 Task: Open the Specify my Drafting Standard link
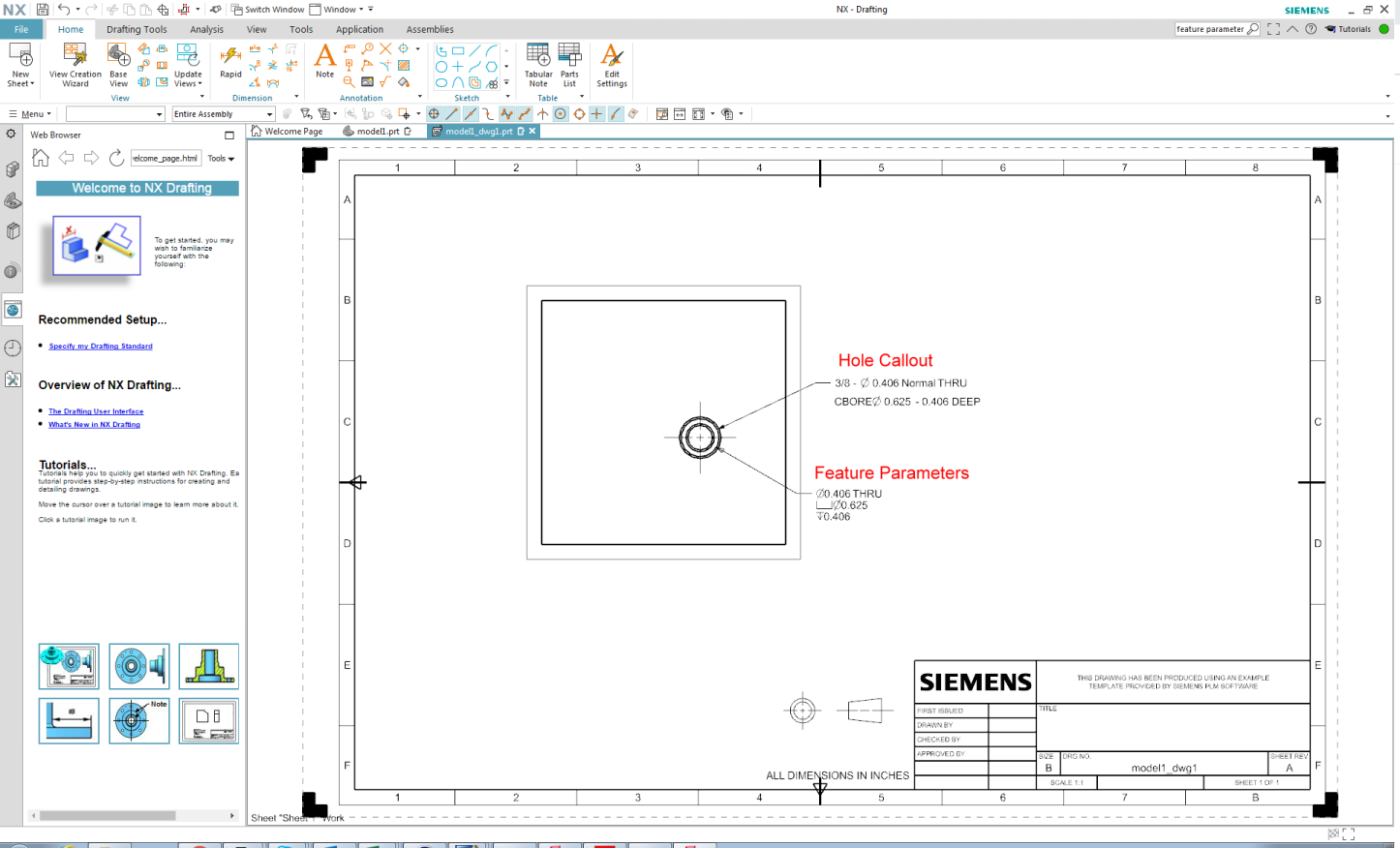coord(101,346)
